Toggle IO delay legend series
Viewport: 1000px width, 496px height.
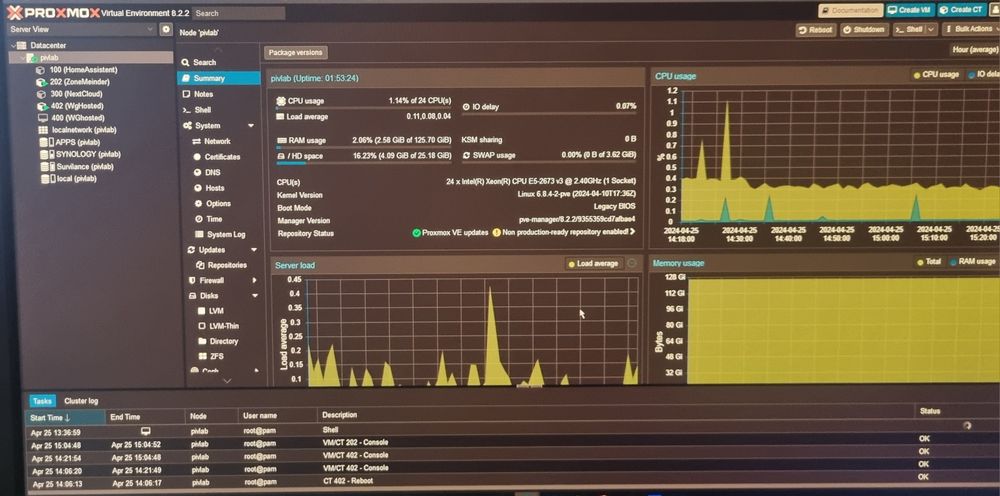[x=983, y=75]
